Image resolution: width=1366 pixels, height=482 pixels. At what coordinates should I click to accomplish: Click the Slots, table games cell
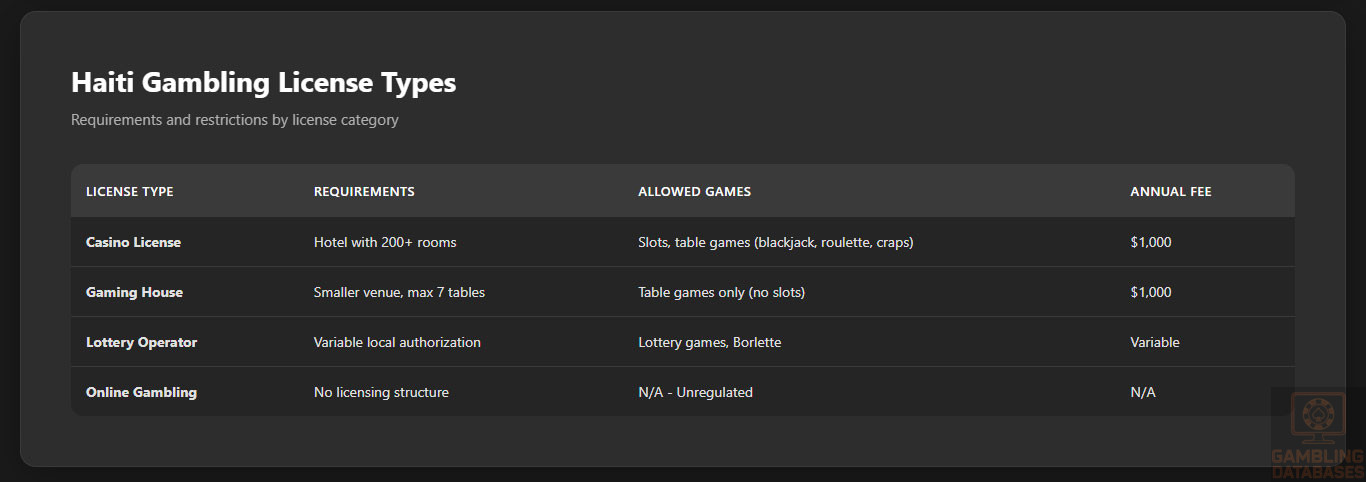(x=775, y=242)
